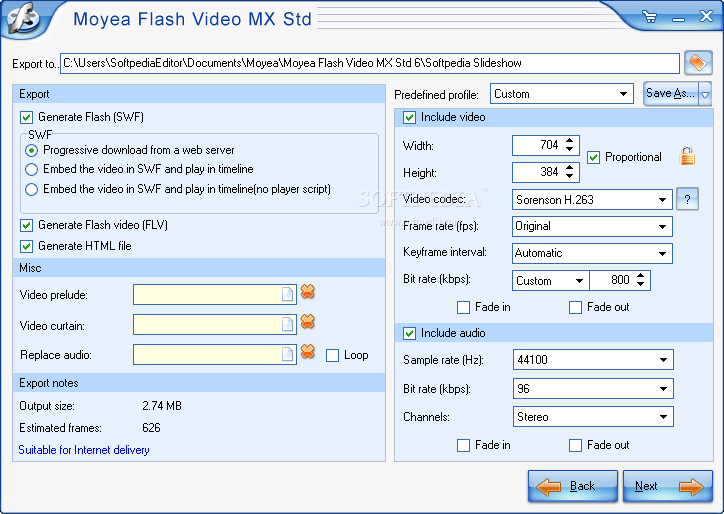
Task: Click the padlock icon beside Proportional
Action: click(x=687, y=156)
